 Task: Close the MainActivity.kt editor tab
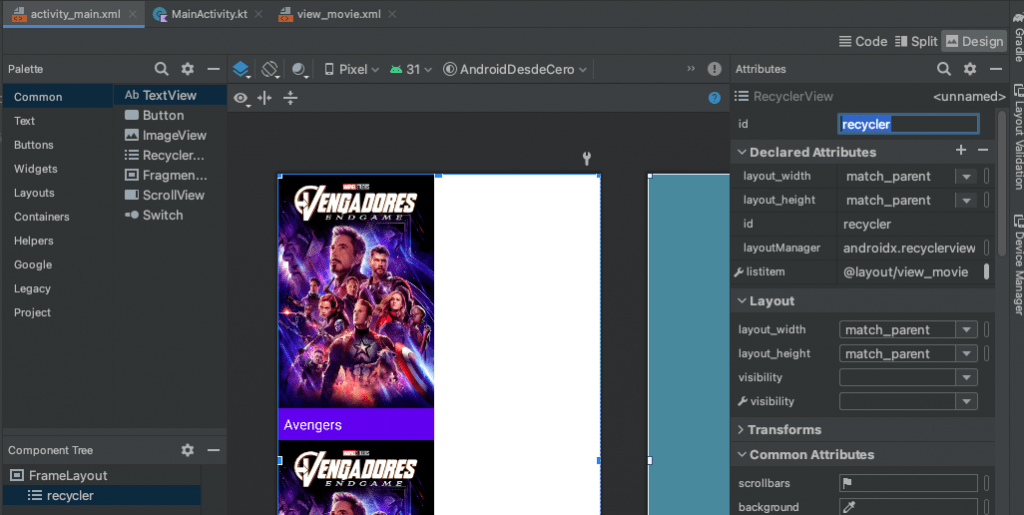point(259,14)
